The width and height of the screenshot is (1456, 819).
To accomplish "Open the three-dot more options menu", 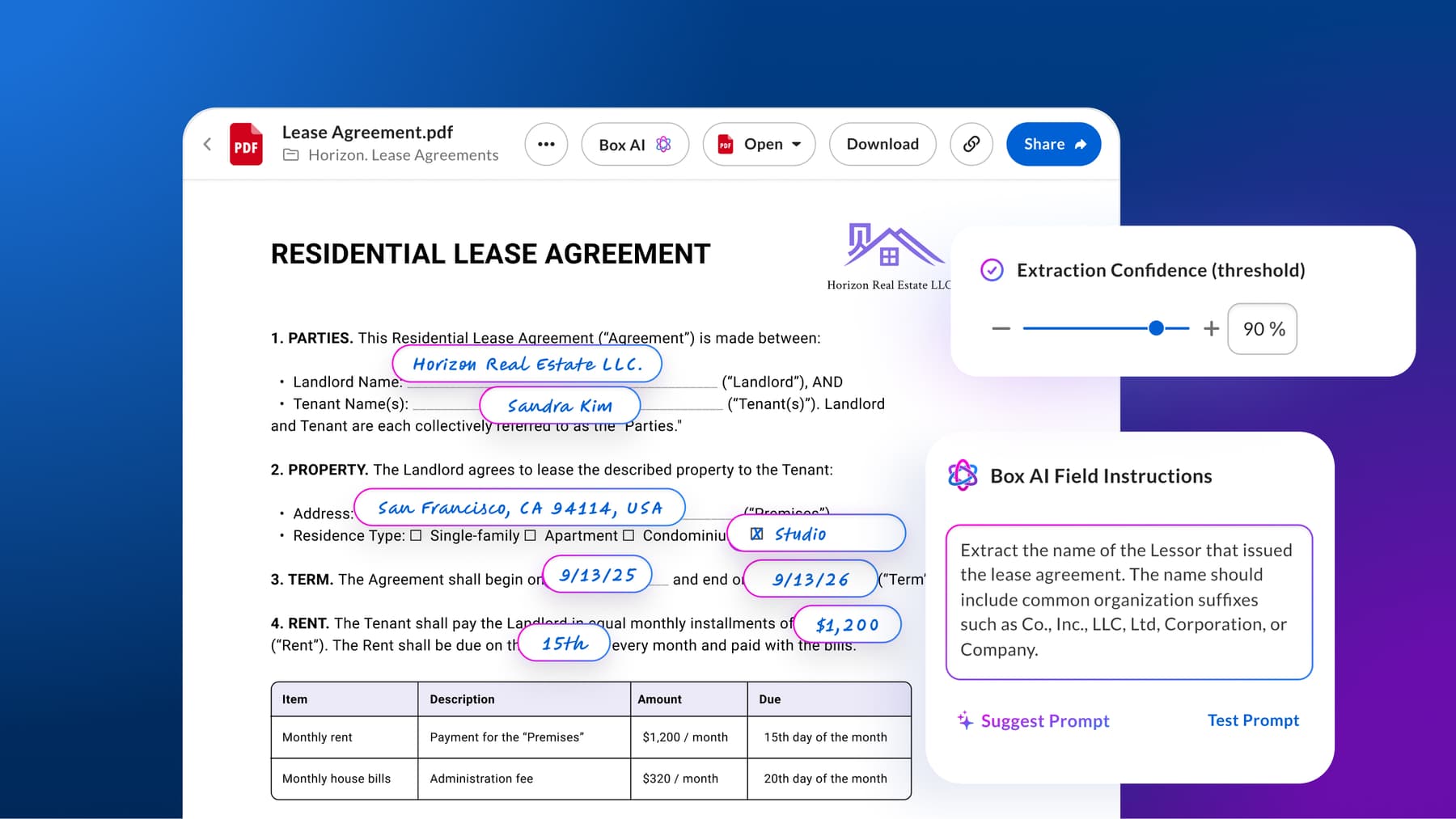I will 546,144.
